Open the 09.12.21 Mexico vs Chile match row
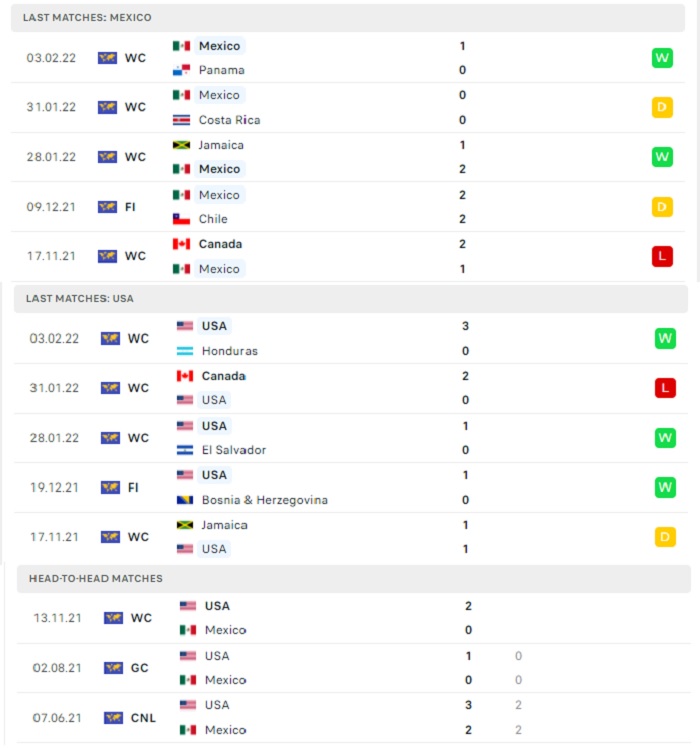This screenshot has width=700, height=748. (x=348, y=207)
